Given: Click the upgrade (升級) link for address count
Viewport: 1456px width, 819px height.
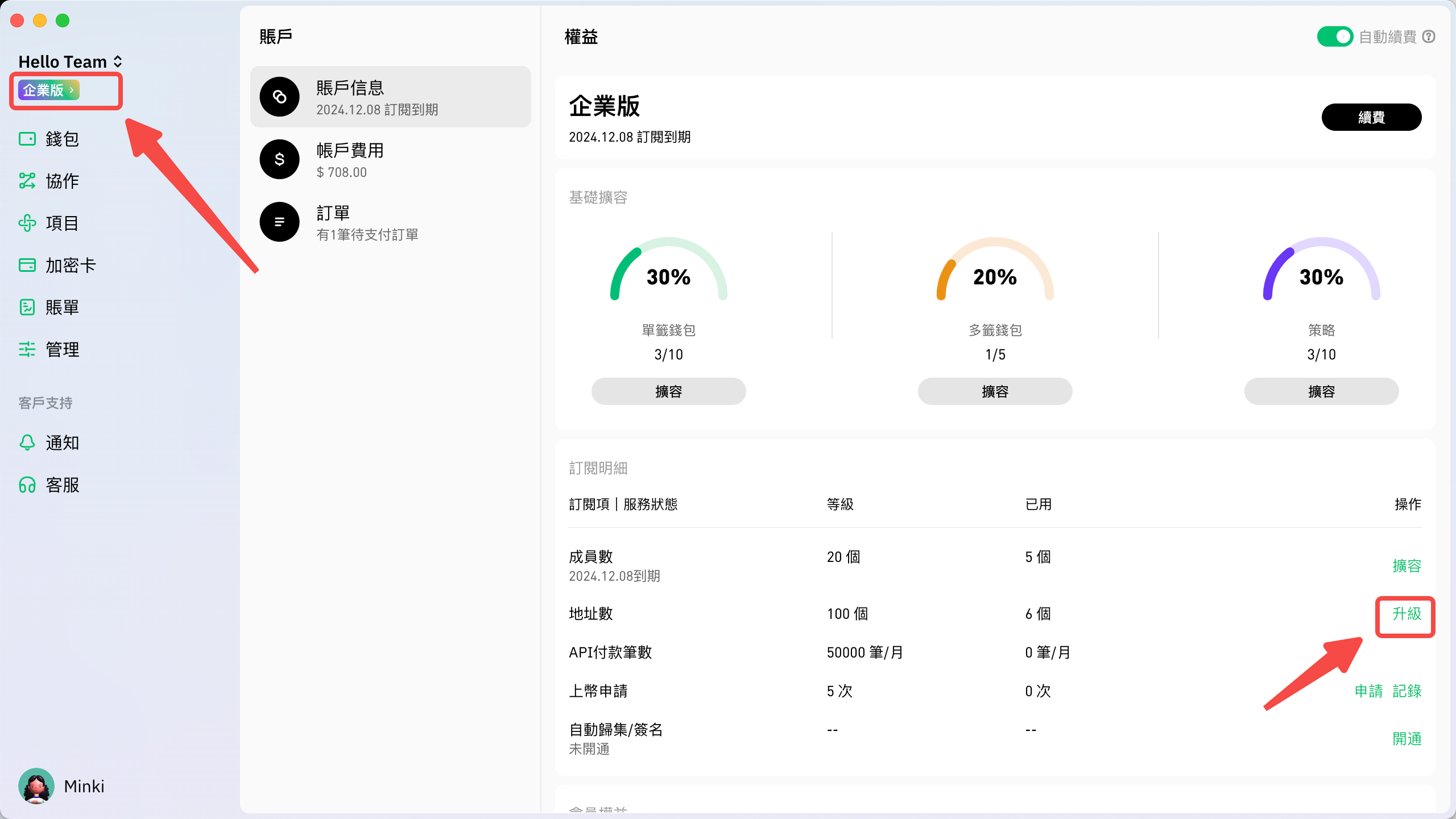Looking at the screenshot, I should [x=1406, y=614].
